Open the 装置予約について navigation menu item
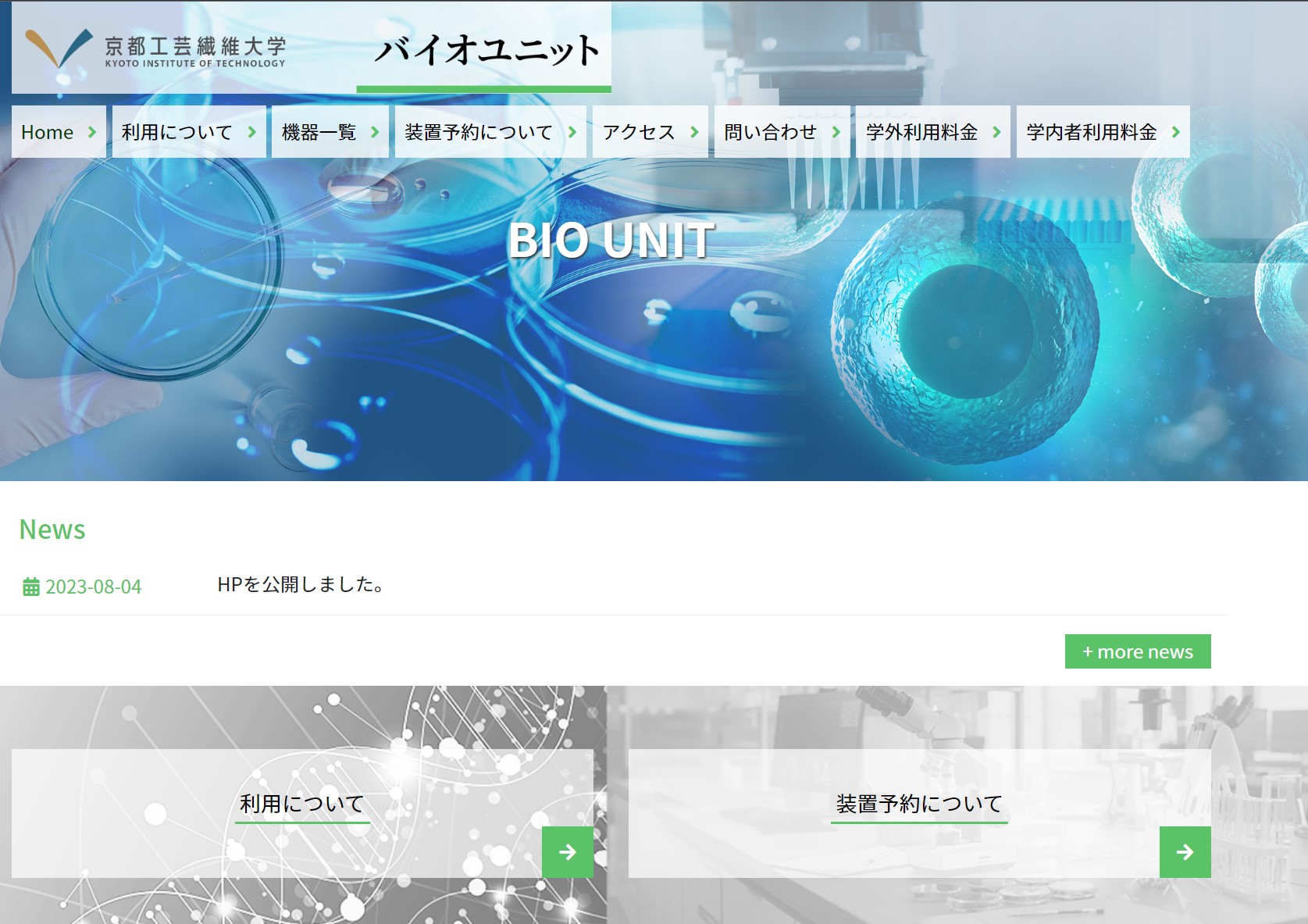This screenshot has height=924, width=1308. (490, 131)
